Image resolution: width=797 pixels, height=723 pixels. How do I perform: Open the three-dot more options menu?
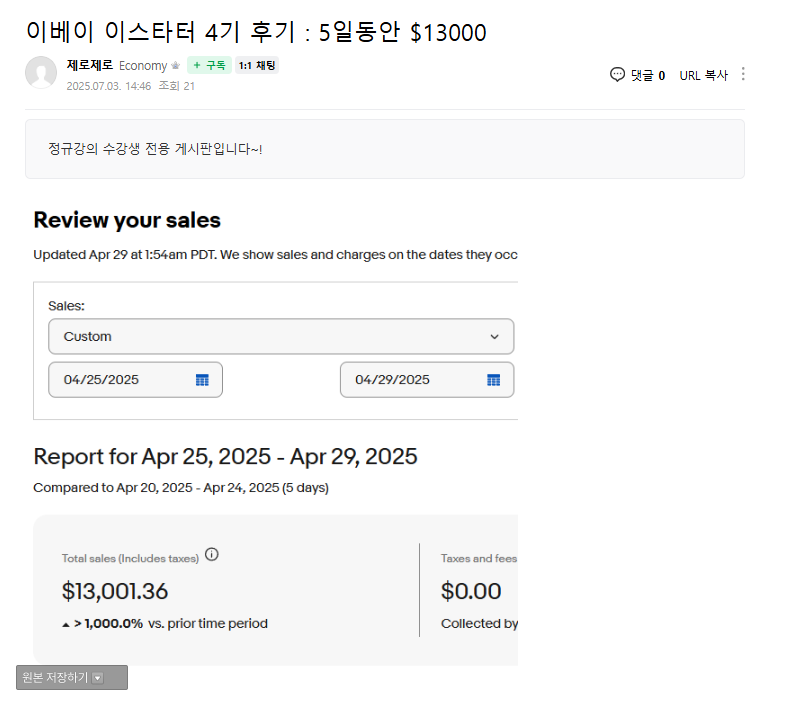pyautogui.click(x=743, y=74)
